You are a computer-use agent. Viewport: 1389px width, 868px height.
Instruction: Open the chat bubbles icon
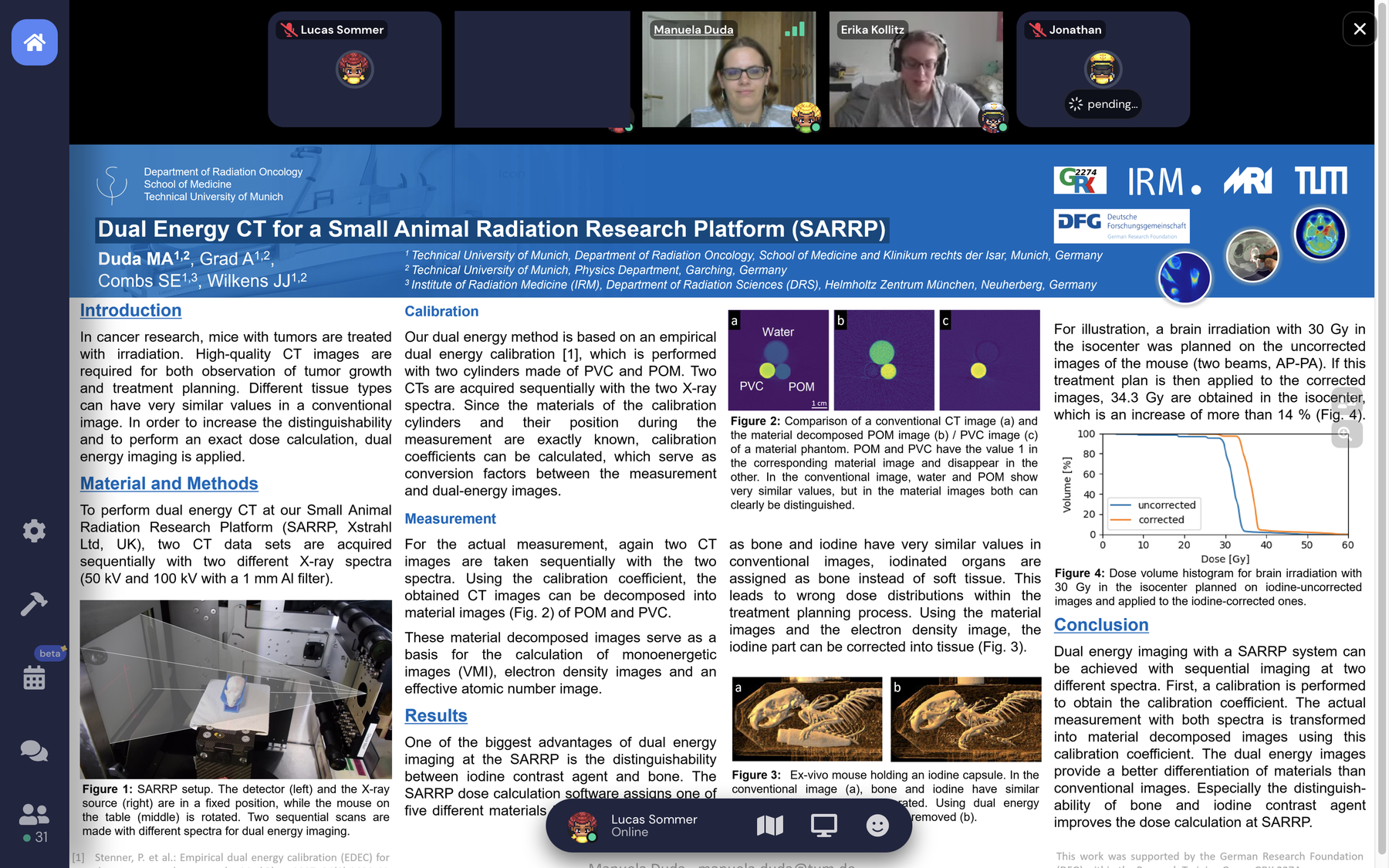pyautogui.click(x=34, y=751)
